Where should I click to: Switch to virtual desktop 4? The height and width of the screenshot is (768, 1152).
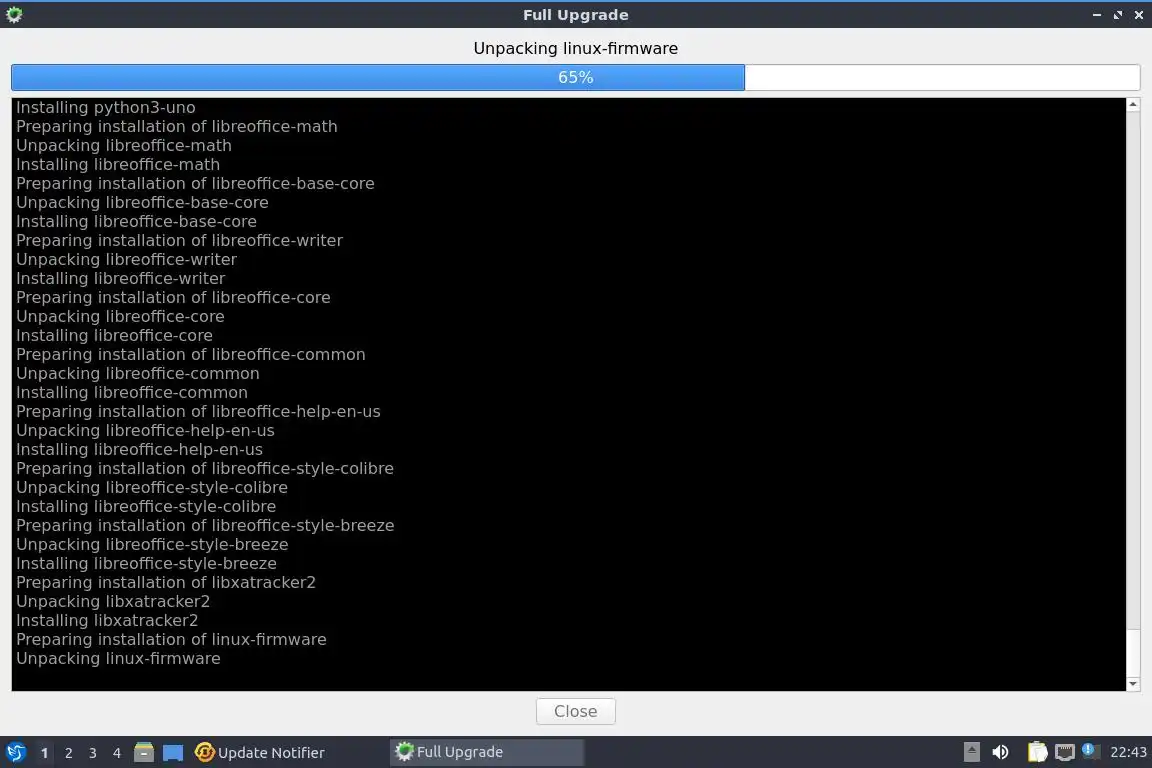pyautogui.click(x=117, y=753)
